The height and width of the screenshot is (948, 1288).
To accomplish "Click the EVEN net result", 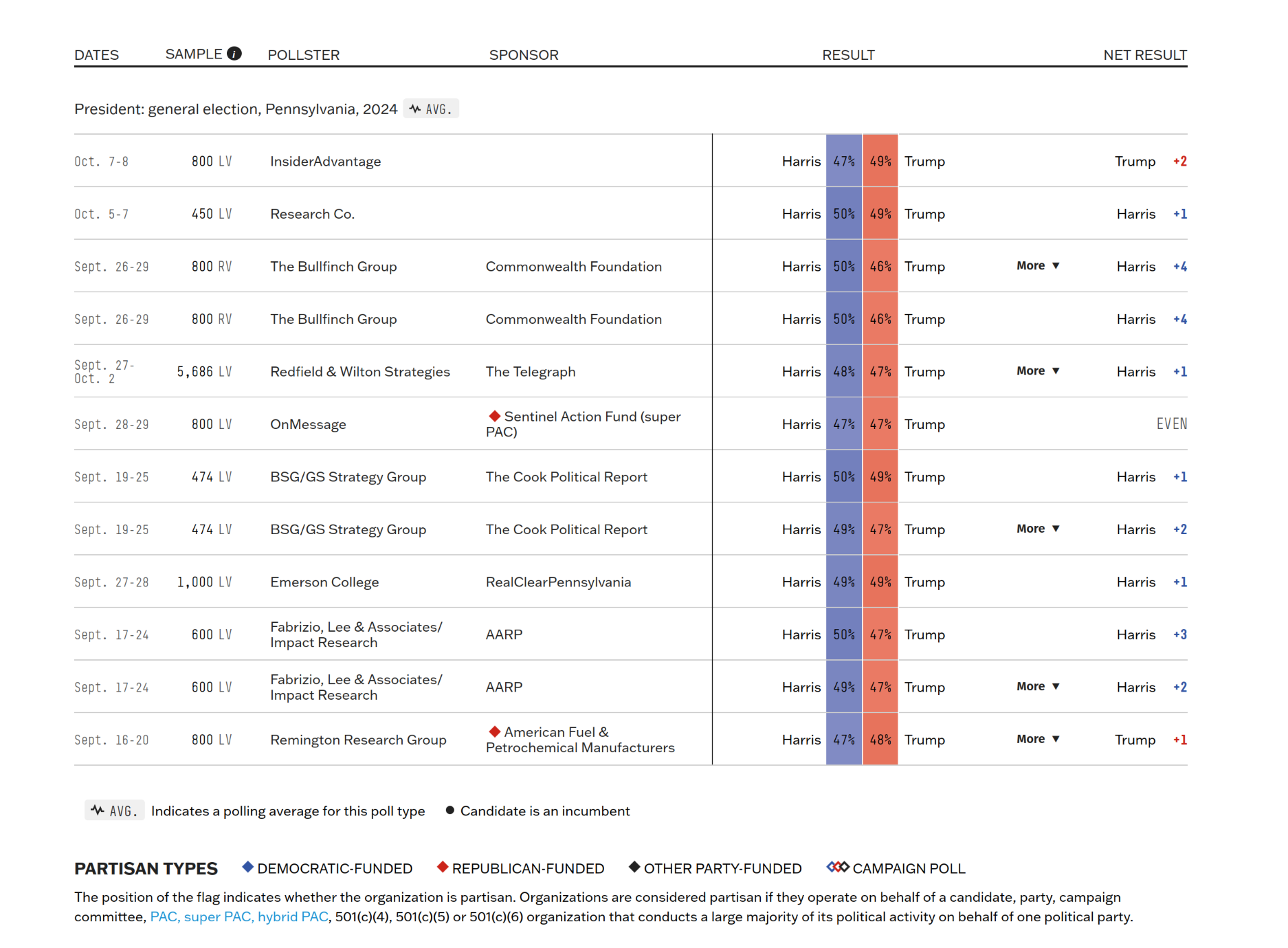I will (x=1172, y=424).
